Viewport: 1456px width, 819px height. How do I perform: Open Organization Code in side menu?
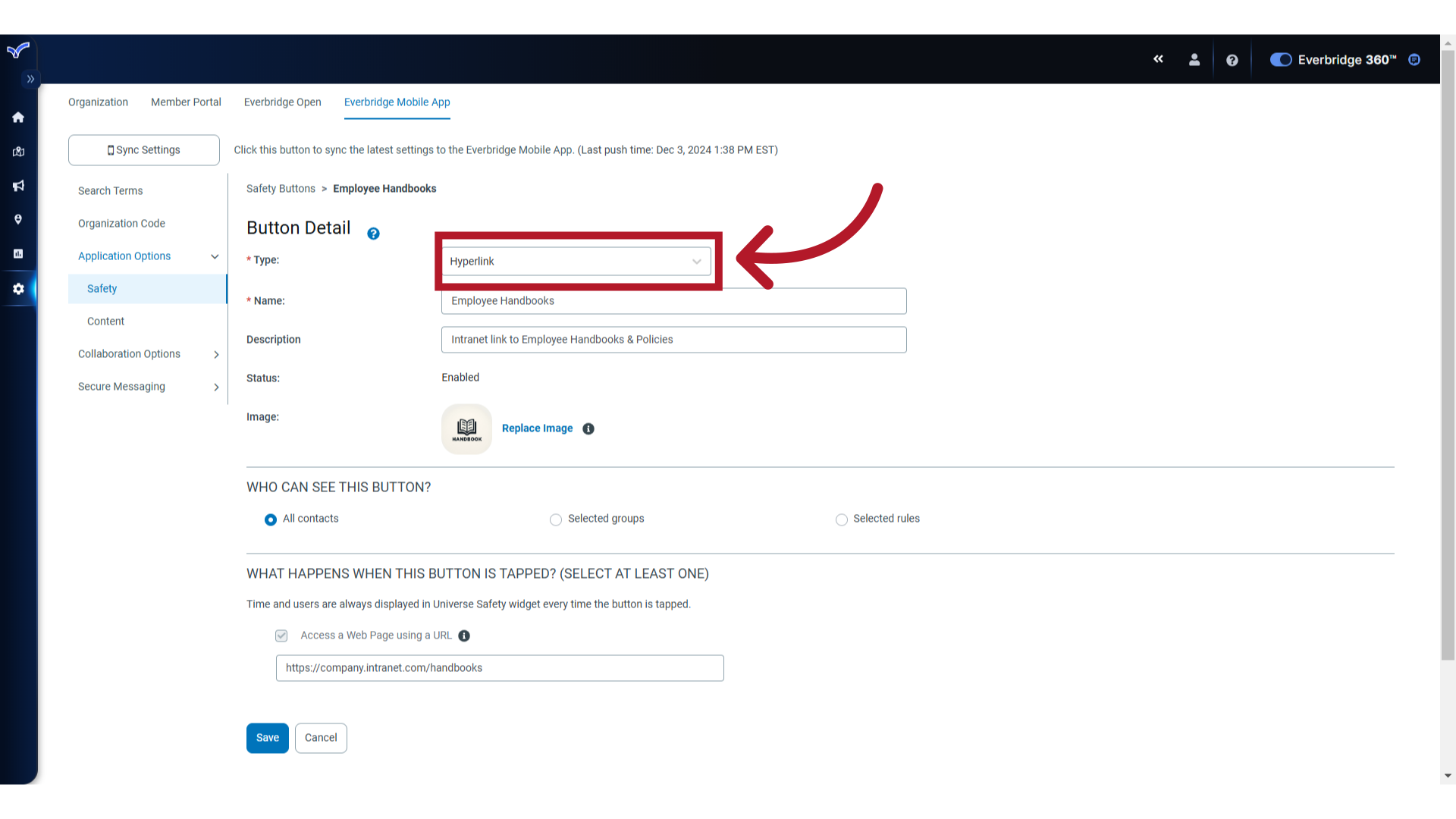click(x=121, y=224)
